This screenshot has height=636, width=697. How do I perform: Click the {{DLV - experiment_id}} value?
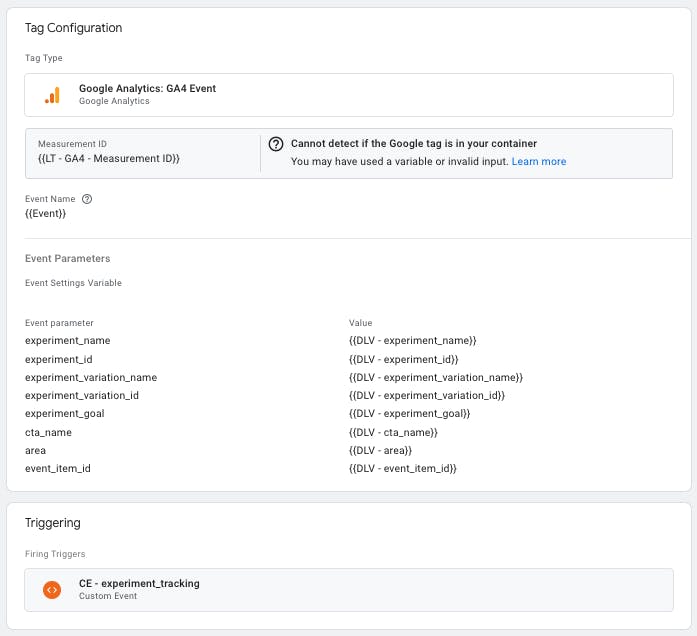404,359
